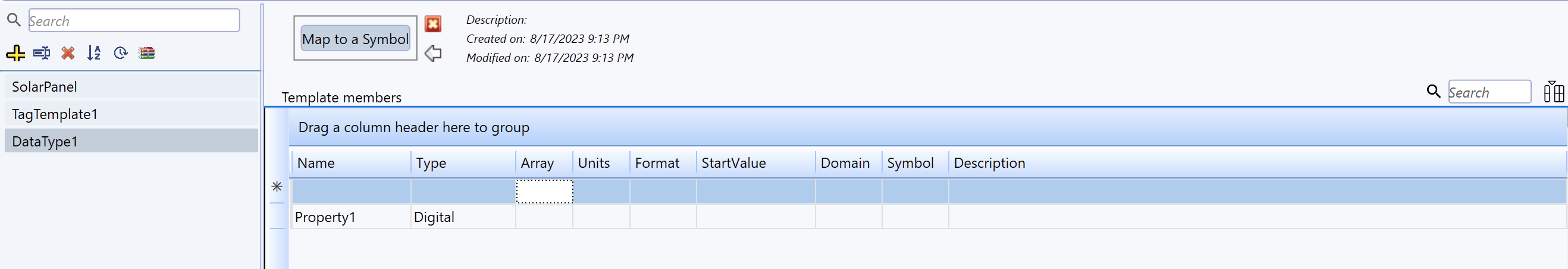The width and height of the screenshot is (1568, 269).
Task: Delete template with red X icon
Action: tap(68, 54)
